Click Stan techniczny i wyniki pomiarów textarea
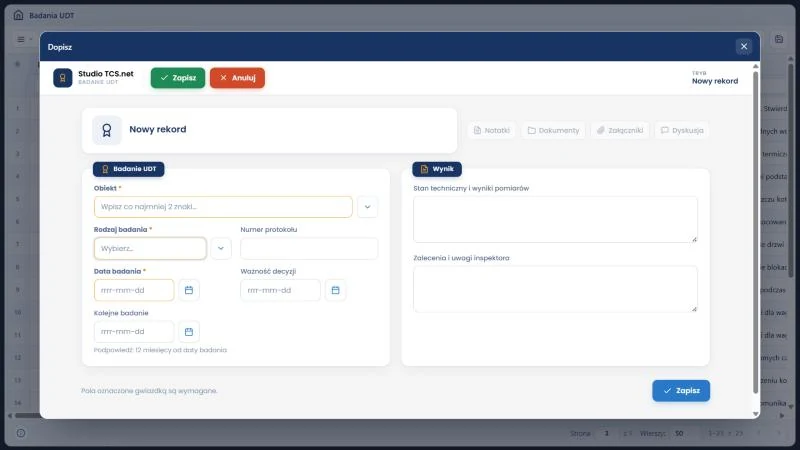Viewport: 800px width, 450px height. [555, 219]
